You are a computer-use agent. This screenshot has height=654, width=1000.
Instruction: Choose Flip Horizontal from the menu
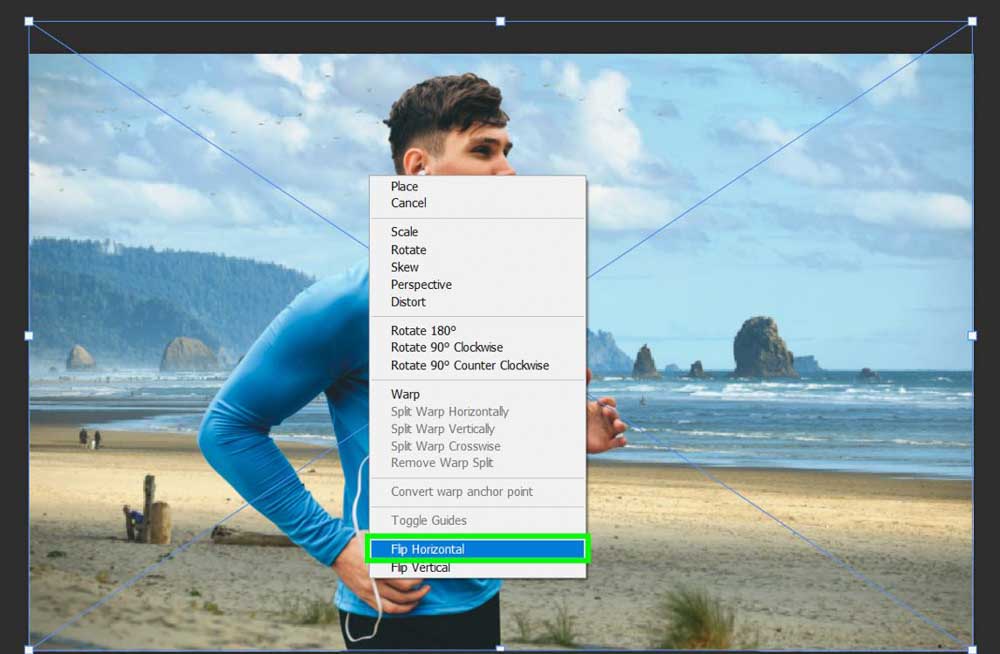coord(477,549)
